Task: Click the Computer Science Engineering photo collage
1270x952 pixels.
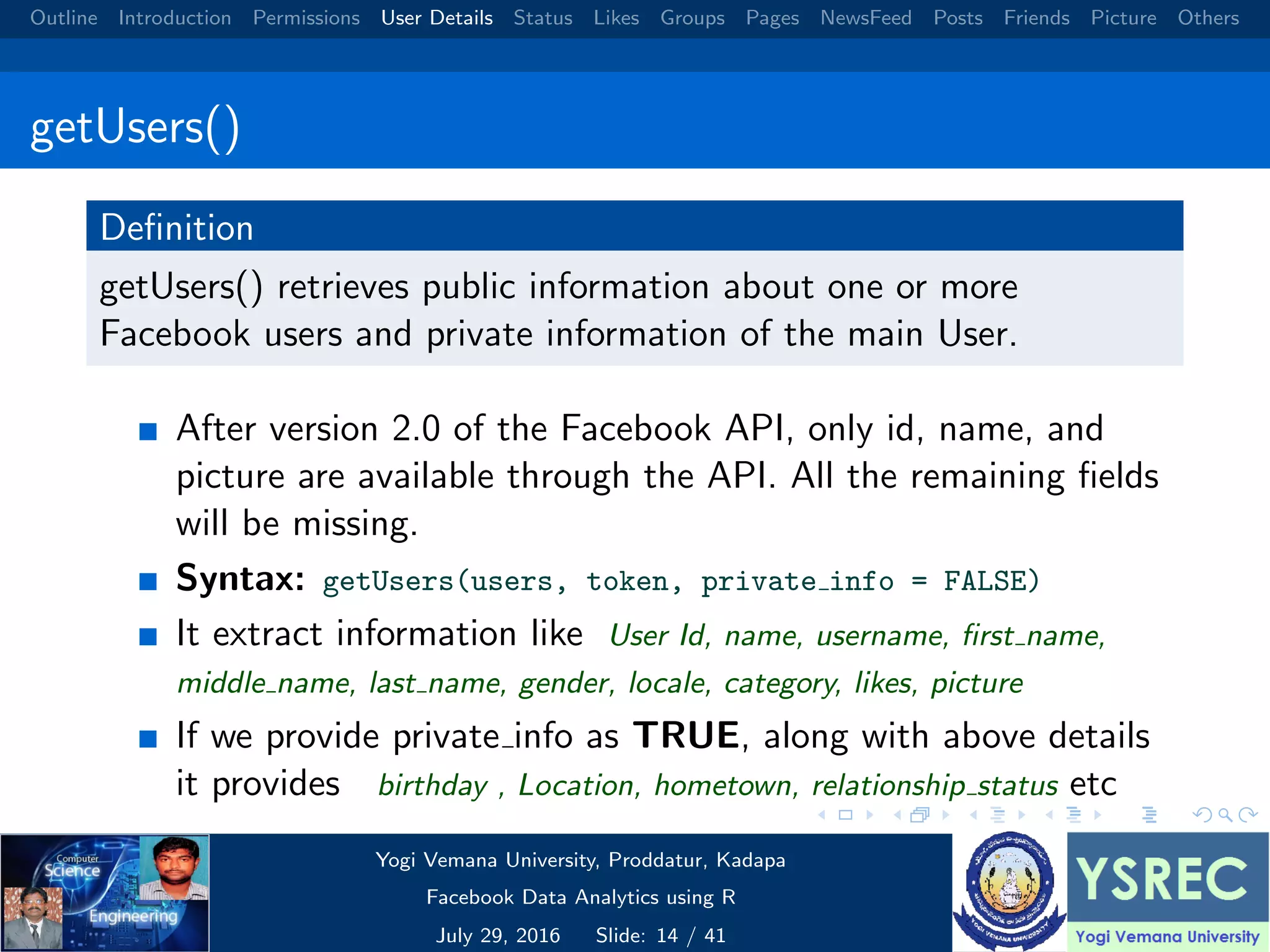Action: point(105,893)
